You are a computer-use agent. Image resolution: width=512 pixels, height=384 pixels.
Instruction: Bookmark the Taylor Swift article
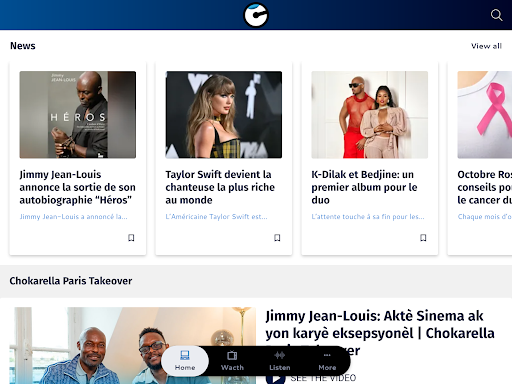point(277,238)
